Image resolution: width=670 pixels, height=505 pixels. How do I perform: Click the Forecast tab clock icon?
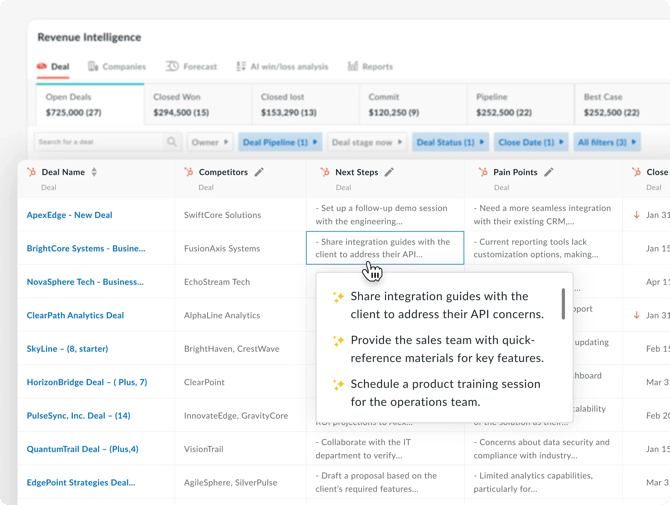point(172,66)
